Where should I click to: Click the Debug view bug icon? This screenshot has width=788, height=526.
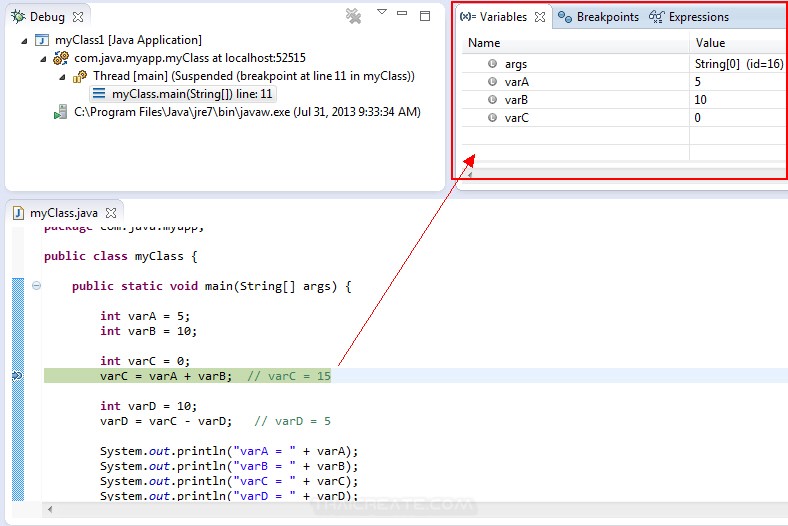pyautogui.click(x=18, y=17)
